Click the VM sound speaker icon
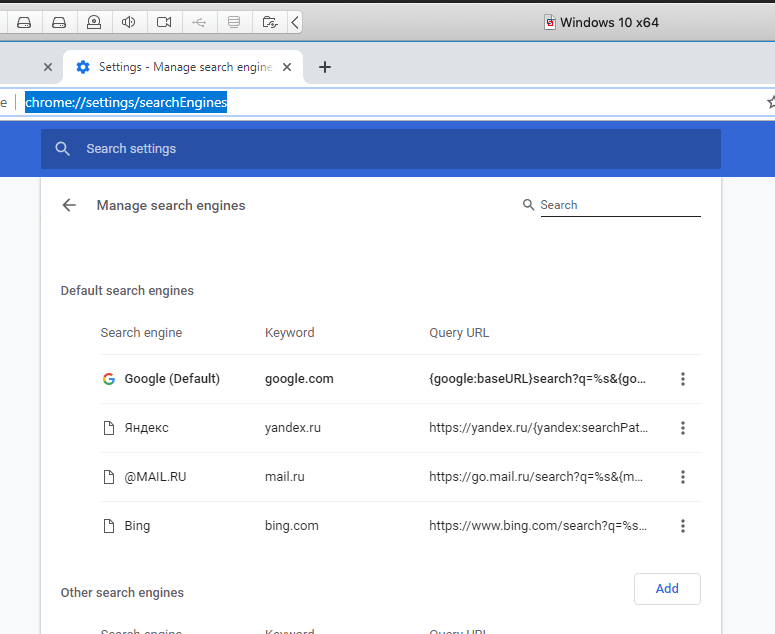The image size is (775, 634). click(129, 22)
